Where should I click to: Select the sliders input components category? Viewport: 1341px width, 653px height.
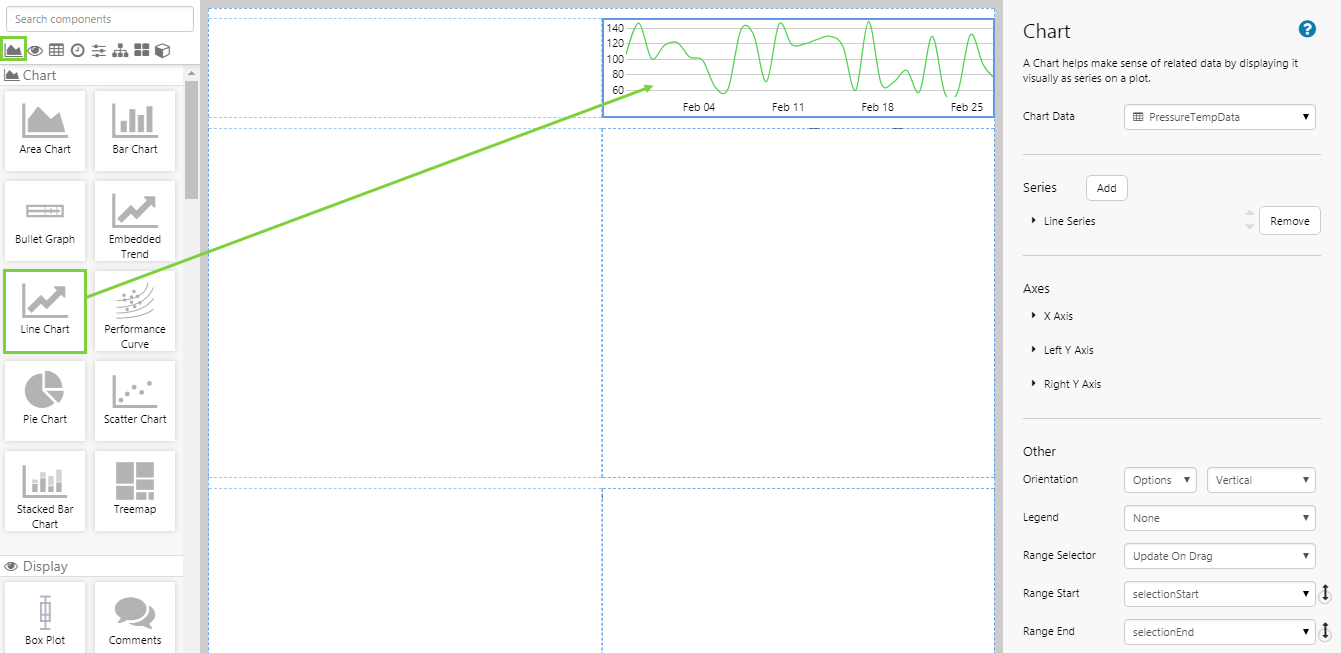tap(98, 50)
